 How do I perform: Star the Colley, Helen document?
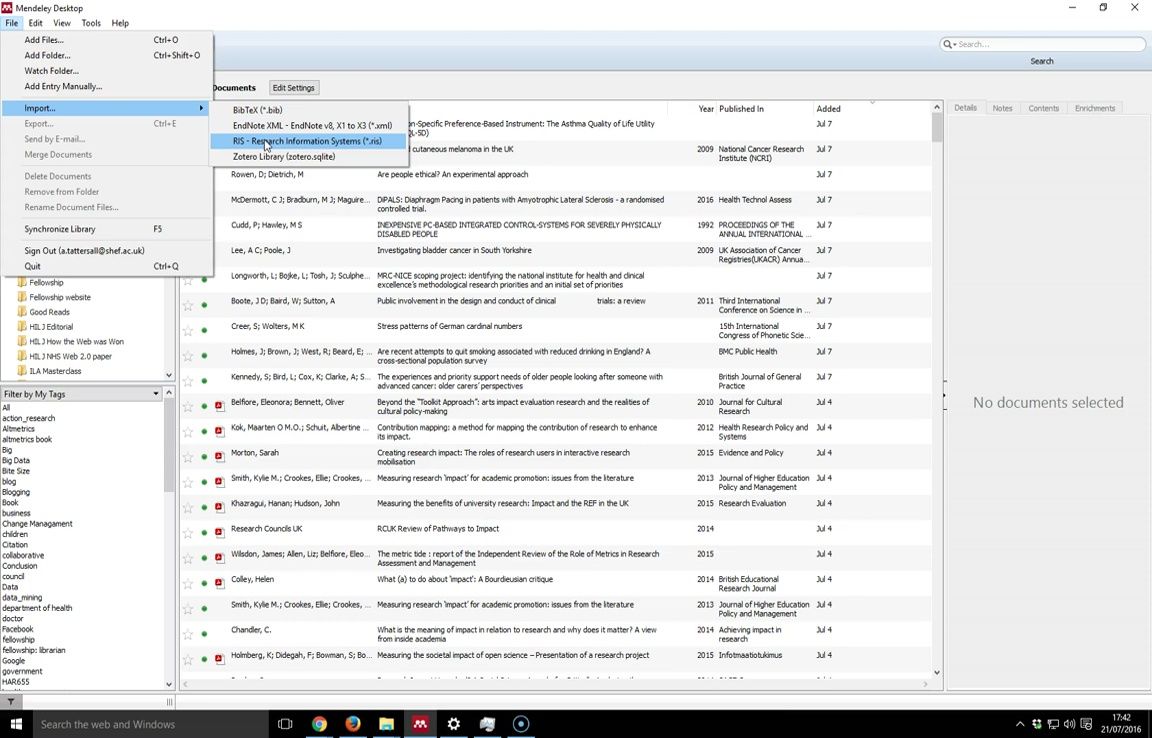188,584
